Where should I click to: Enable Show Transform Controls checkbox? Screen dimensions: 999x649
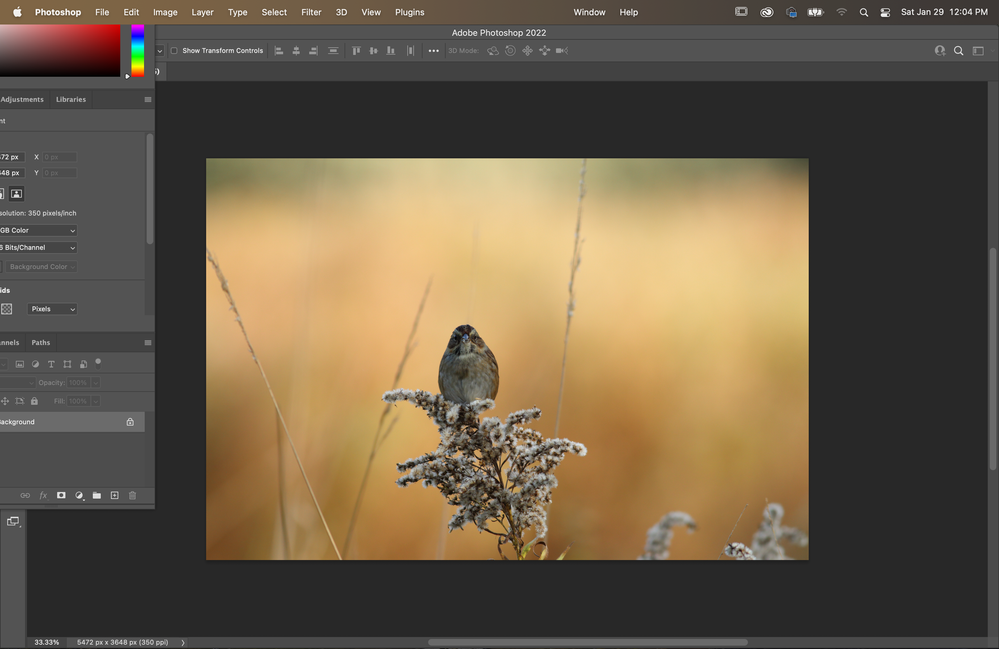point(174,51)
